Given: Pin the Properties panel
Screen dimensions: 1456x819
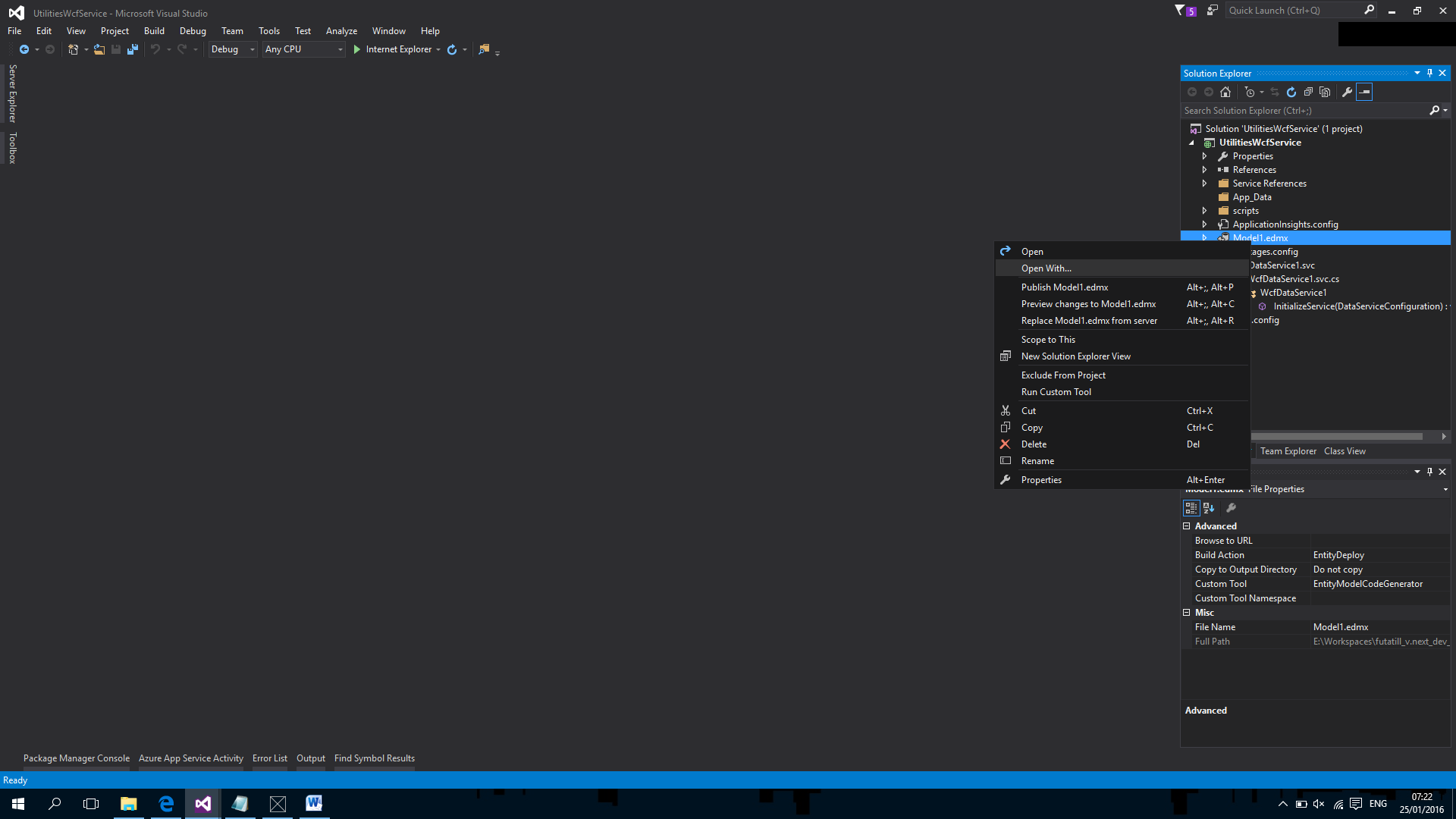Looking at the screenshot, I should [x=1429, y=472].
